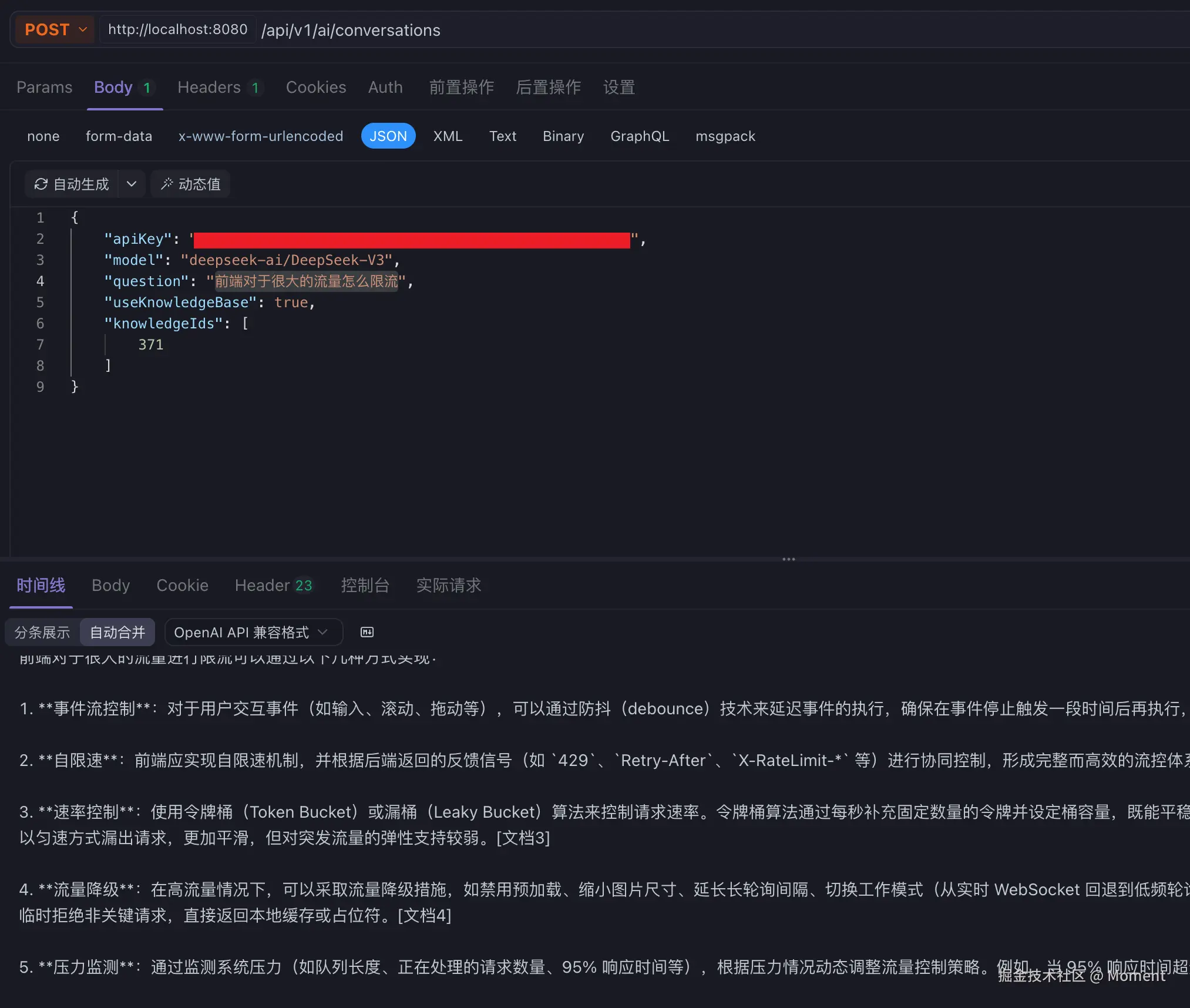Switch to the 设置 tab
Screen dimensions: 1190x1008
pyautogui.click(x=618, y=87)
